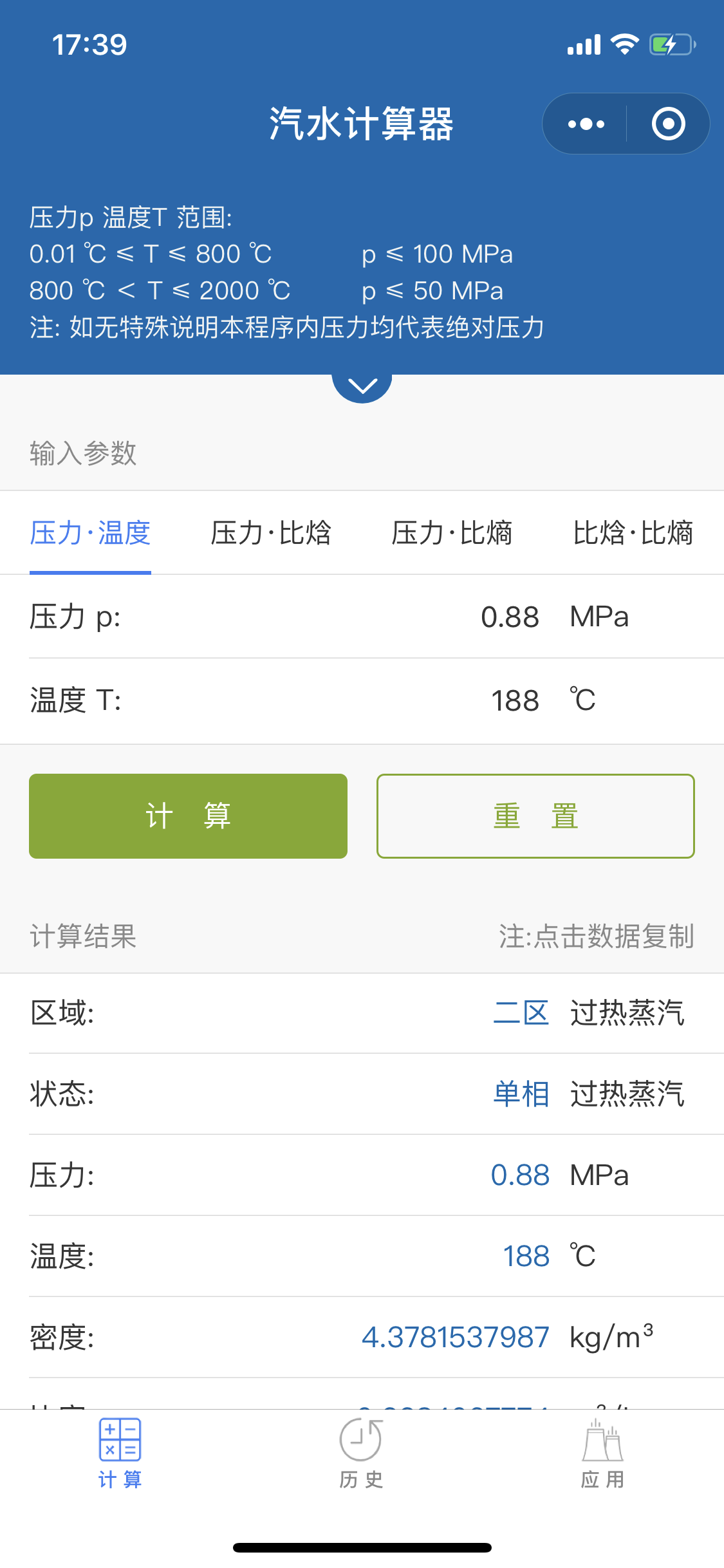This screenshot has width=724, height=1568.
Task: Tap the battery icon in status bar
Action: 673,44
